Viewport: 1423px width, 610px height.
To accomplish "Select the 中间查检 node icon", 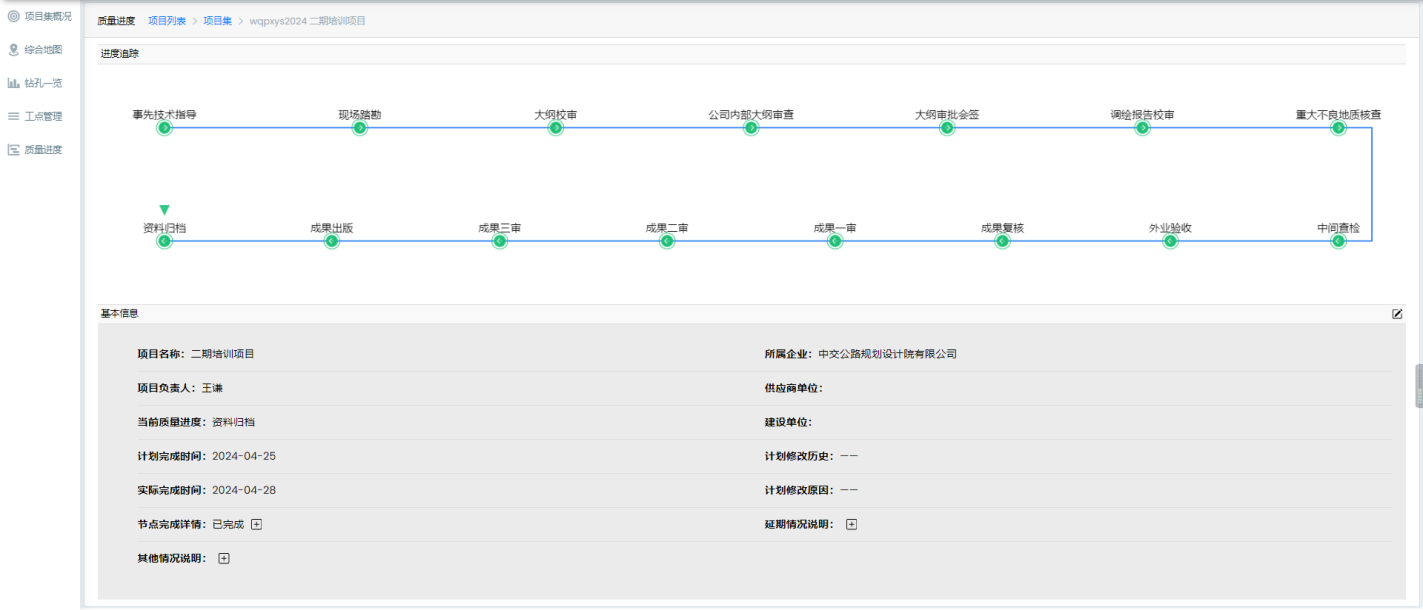I will click(1338, 241).
